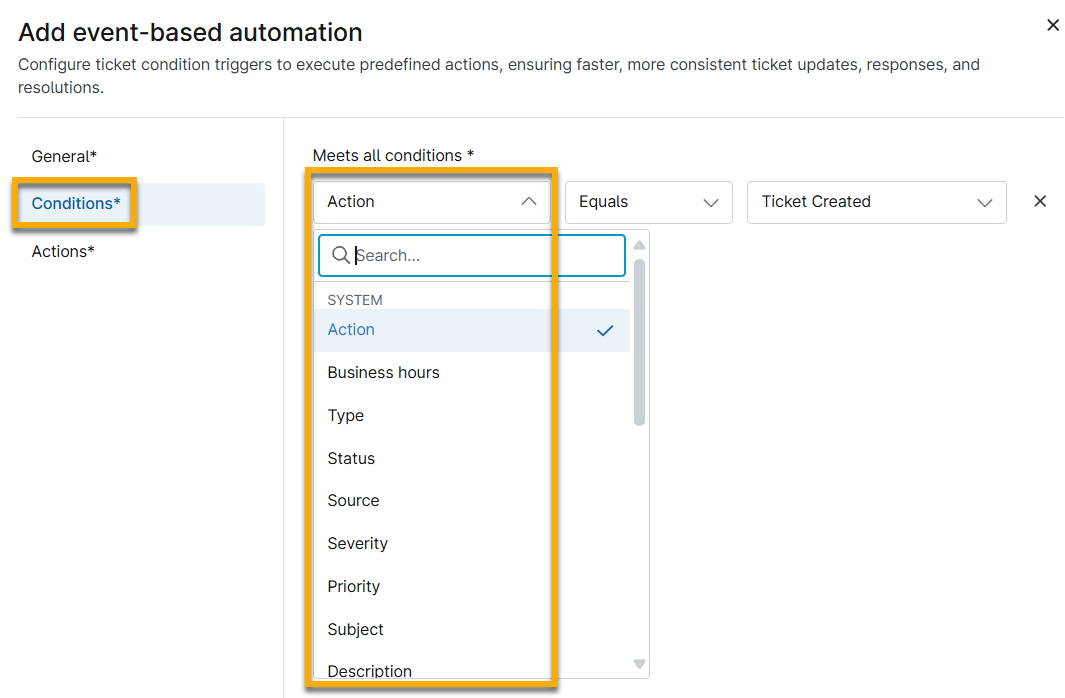1065x698 pixels.
Task: Choose the Severity condition option
Action: click(357, 543)
